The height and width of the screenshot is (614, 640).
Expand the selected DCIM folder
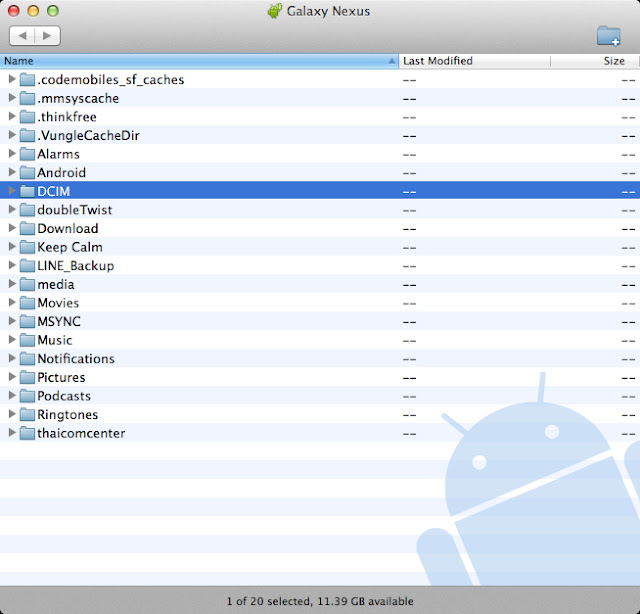pyautogui.click(x=12, y=190)
